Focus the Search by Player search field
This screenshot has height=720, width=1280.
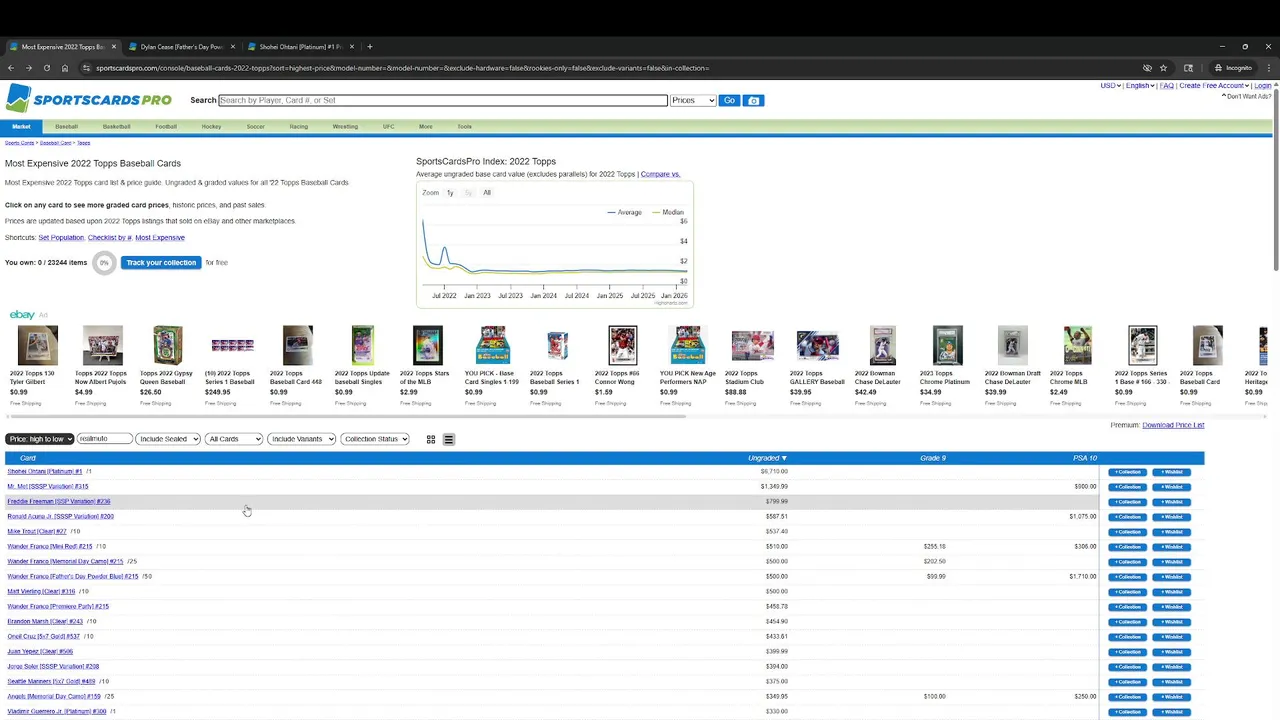442,100
